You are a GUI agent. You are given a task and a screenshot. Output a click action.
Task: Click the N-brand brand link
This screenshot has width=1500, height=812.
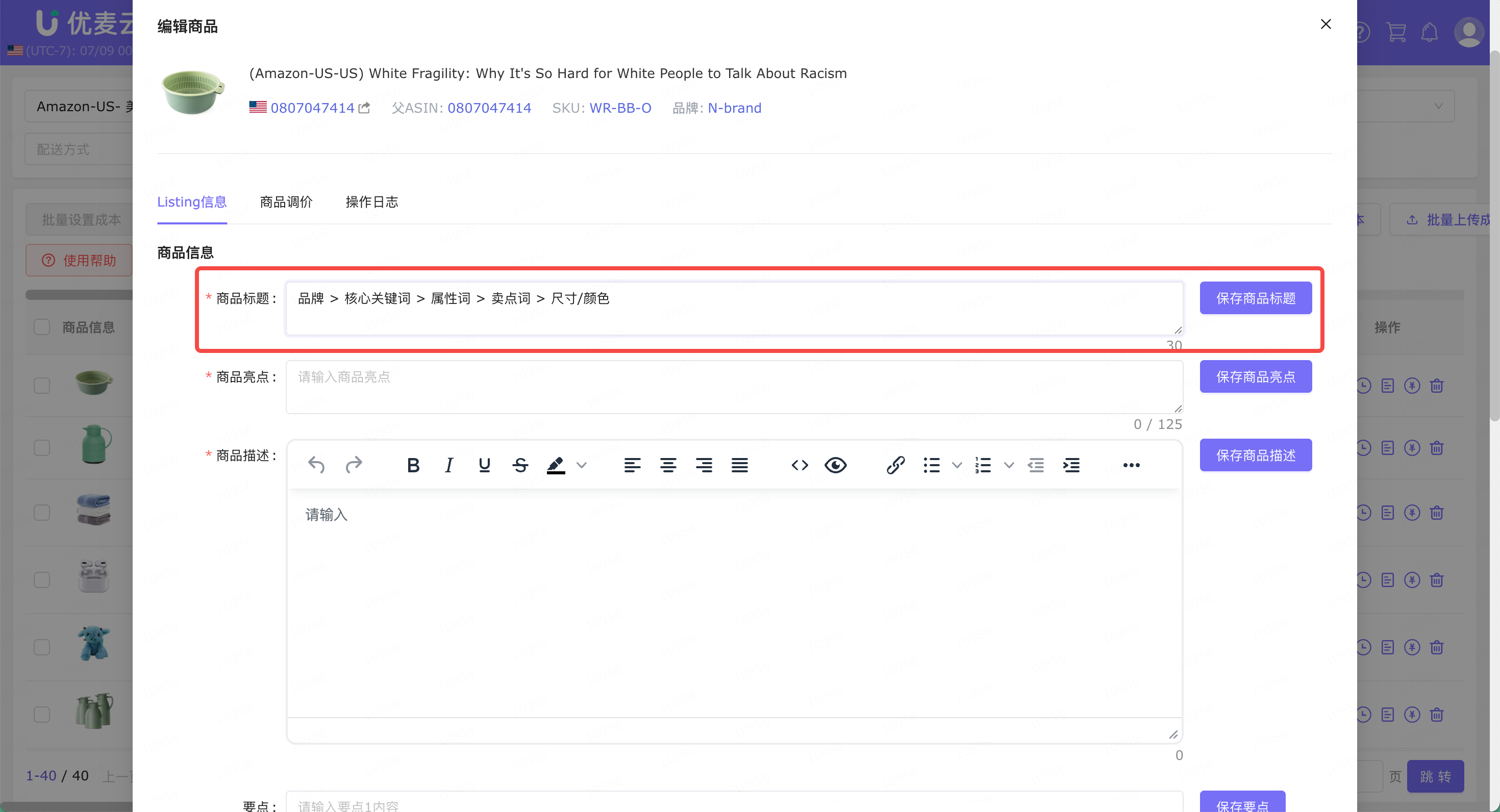[x=734, y=108]
